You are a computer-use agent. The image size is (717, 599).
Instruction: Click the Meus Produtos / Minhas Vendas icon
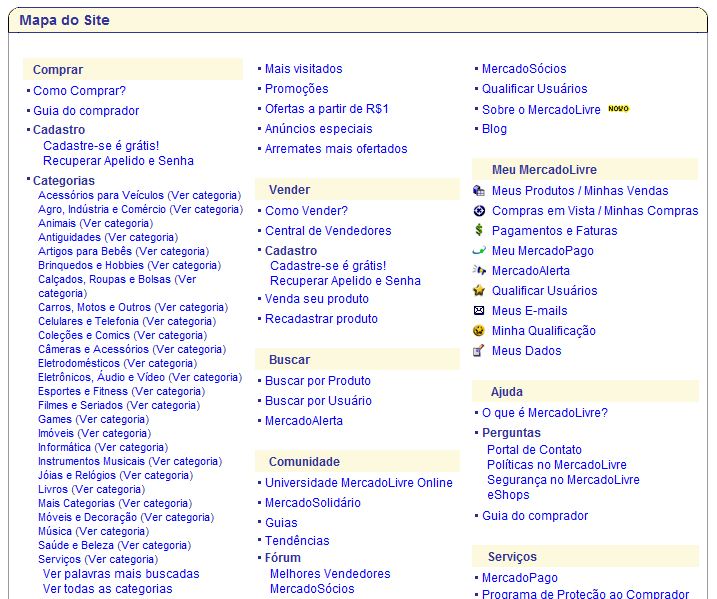click(x=478, y=191)
